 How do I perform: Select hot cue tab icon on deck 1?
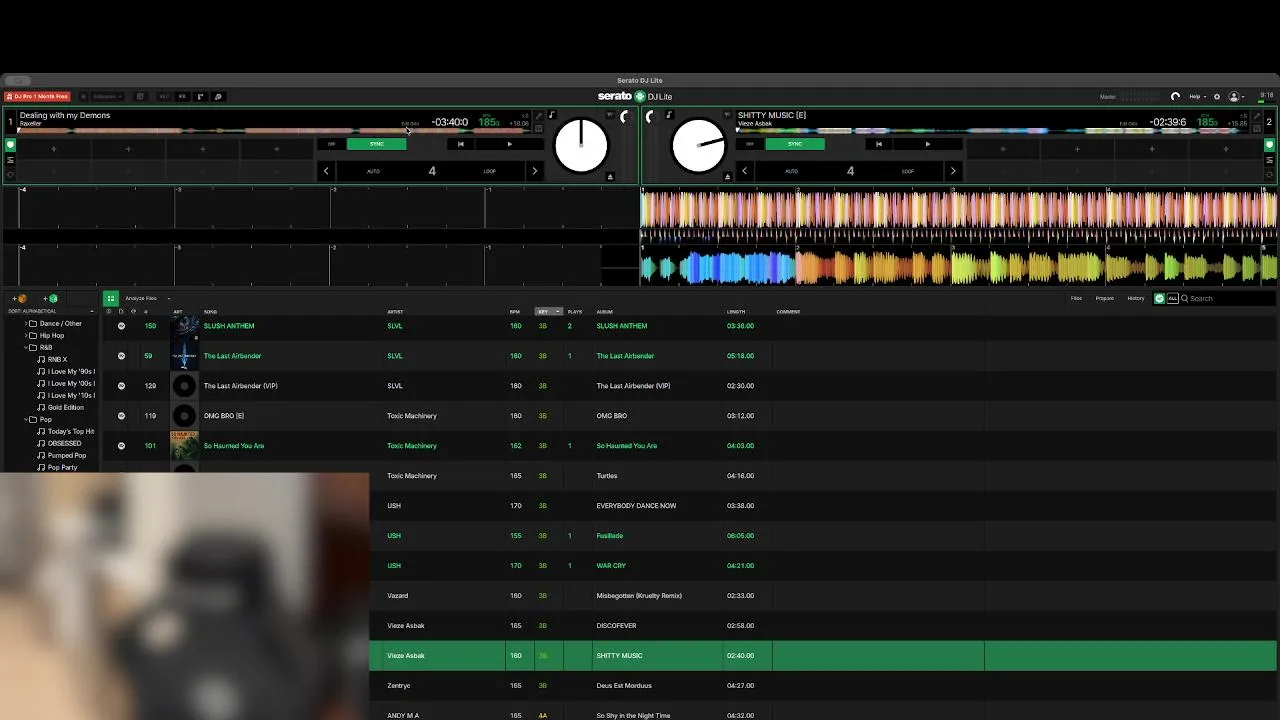pyautogui.click(x=10, y=145)
